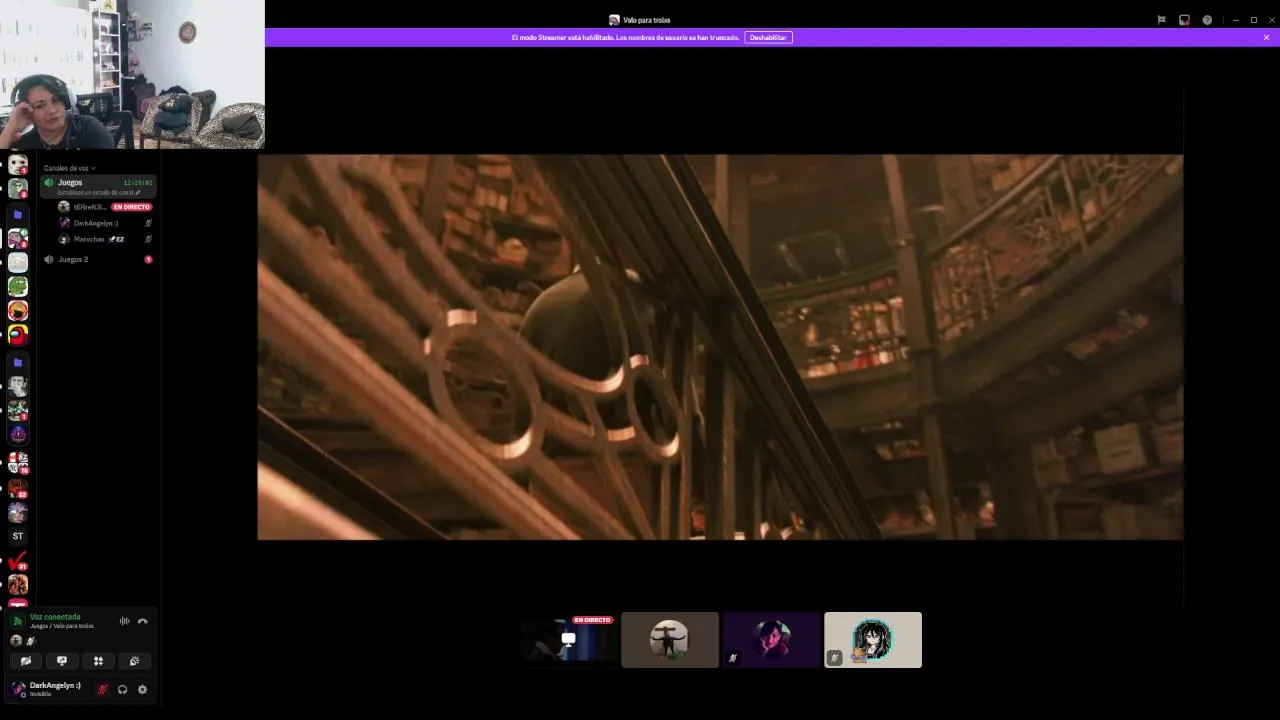1280x720 pixels.
Task: Open the help question mark icon
Action: (1207, 20)
